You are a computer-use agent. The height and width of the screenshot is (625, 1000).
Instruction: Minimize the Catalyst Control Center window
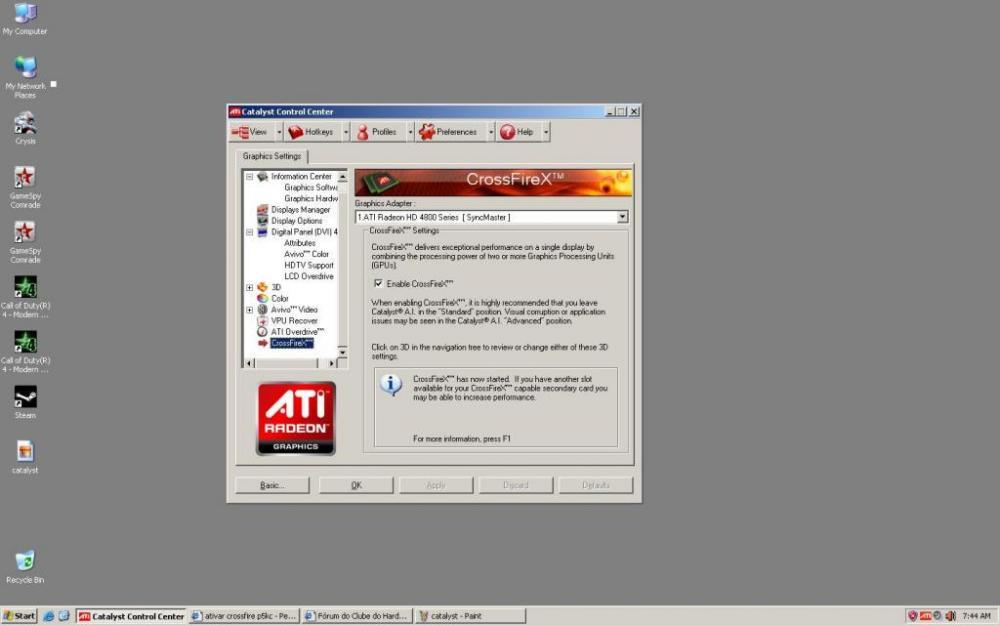[x=610, y=112]
